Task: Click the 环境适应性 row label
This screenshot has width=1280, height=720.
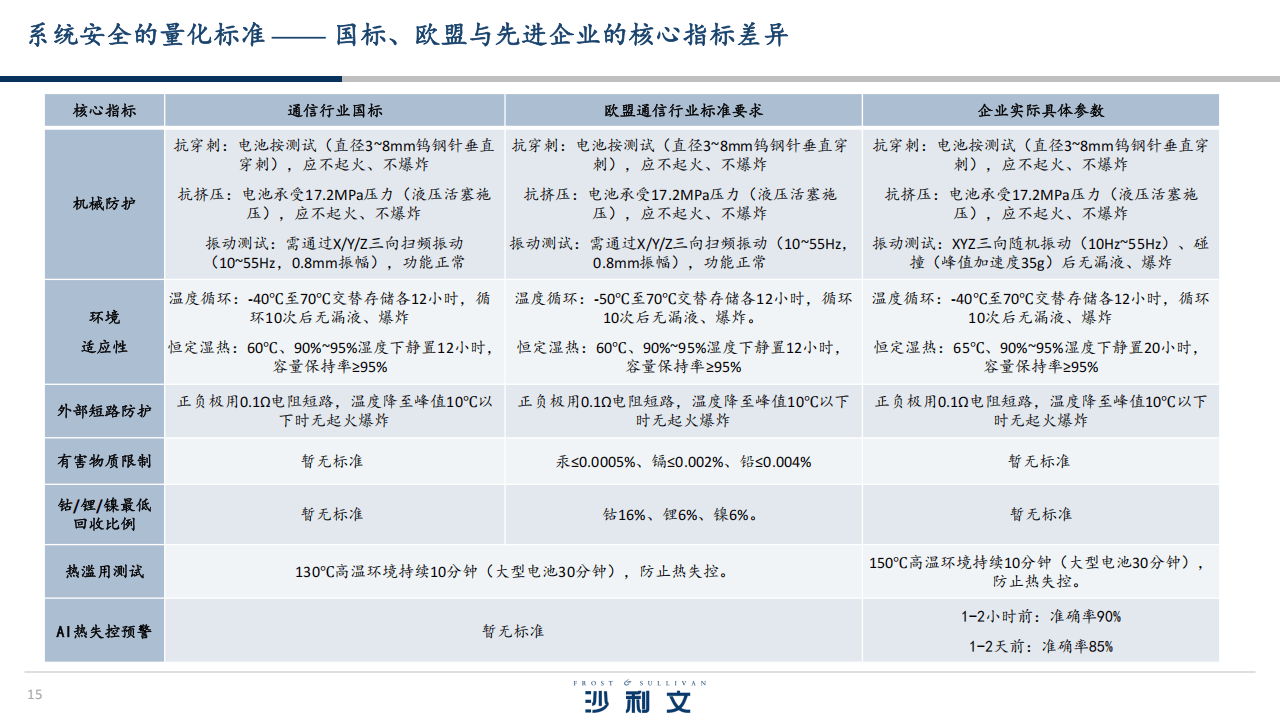Action: (x=104, y=332)
